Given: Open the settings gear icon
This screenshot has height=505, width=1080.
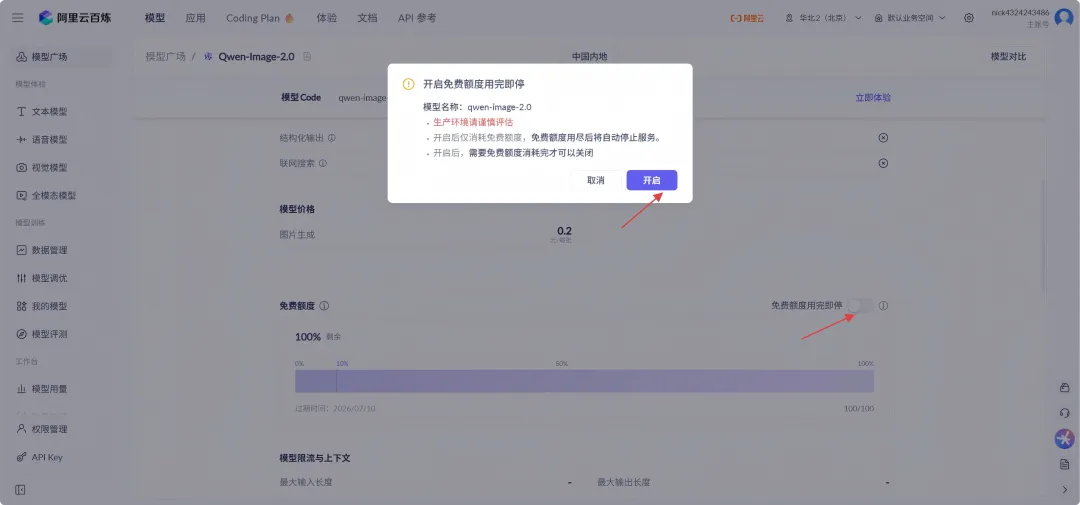Looking at the screenshot, I should (969, 18).
